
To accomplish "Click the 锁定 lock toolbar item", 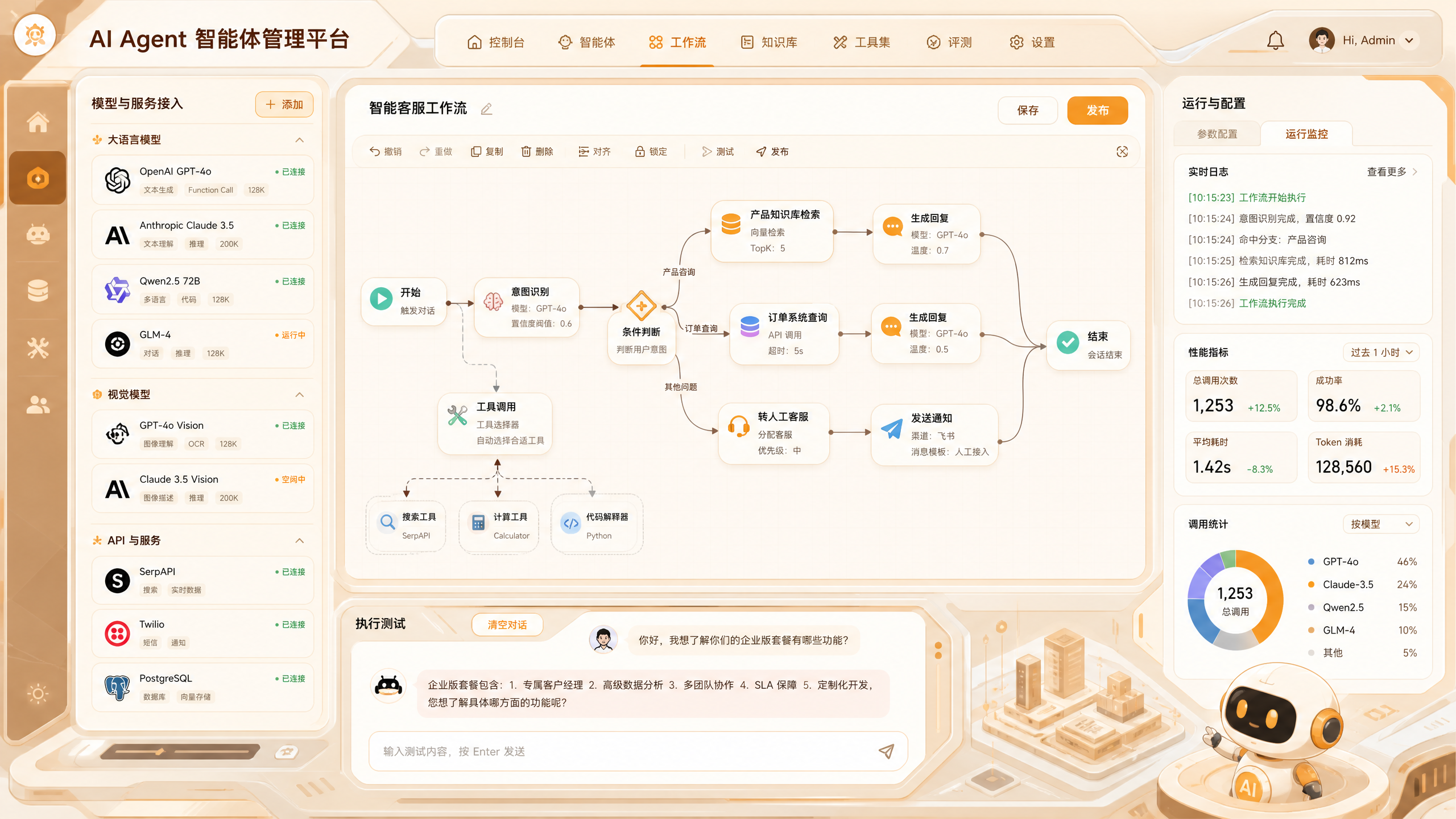I will click(651, 151).
